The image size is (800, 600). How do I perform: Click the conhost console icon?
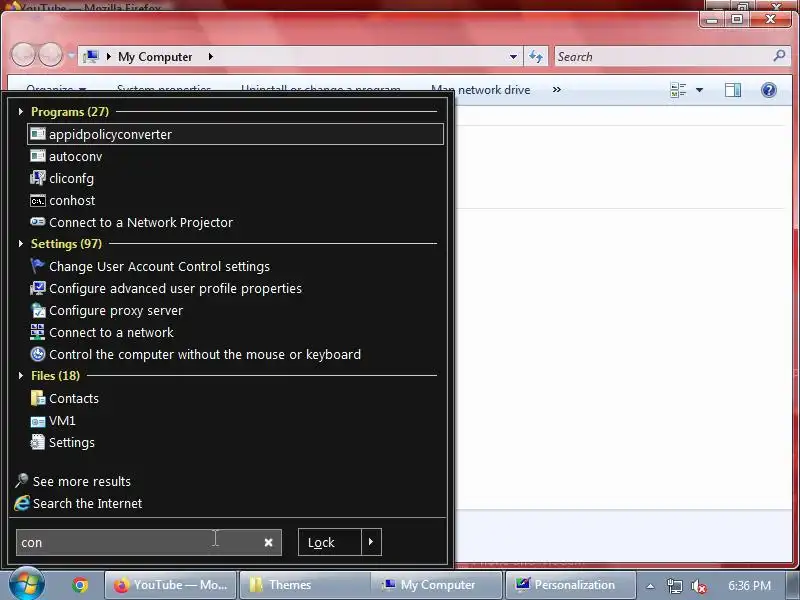(38, 201)
